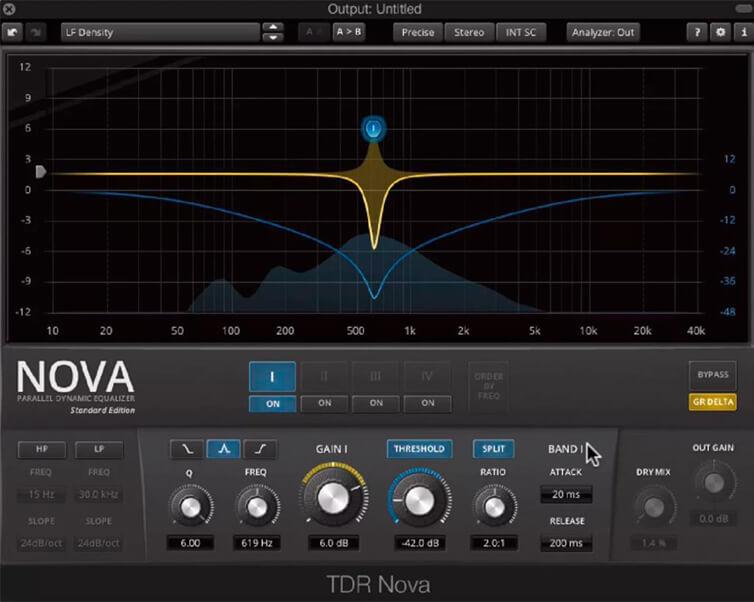Open the help question mark icon
The width and height of the screenshot is (754, 602).
[x=697, y=32]
